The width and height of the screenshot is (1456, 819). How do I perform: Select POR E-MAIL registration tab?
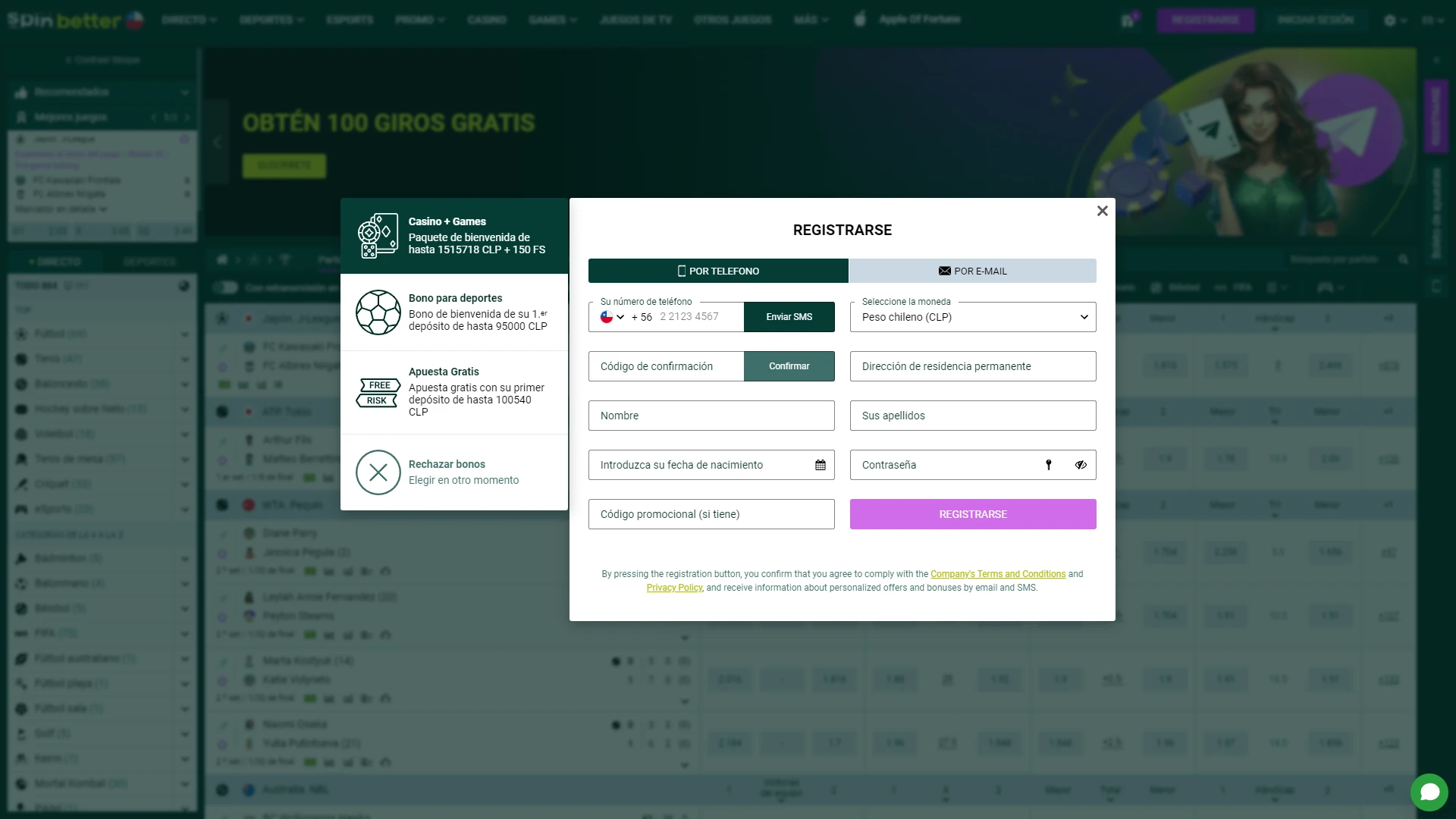(972, 271)
